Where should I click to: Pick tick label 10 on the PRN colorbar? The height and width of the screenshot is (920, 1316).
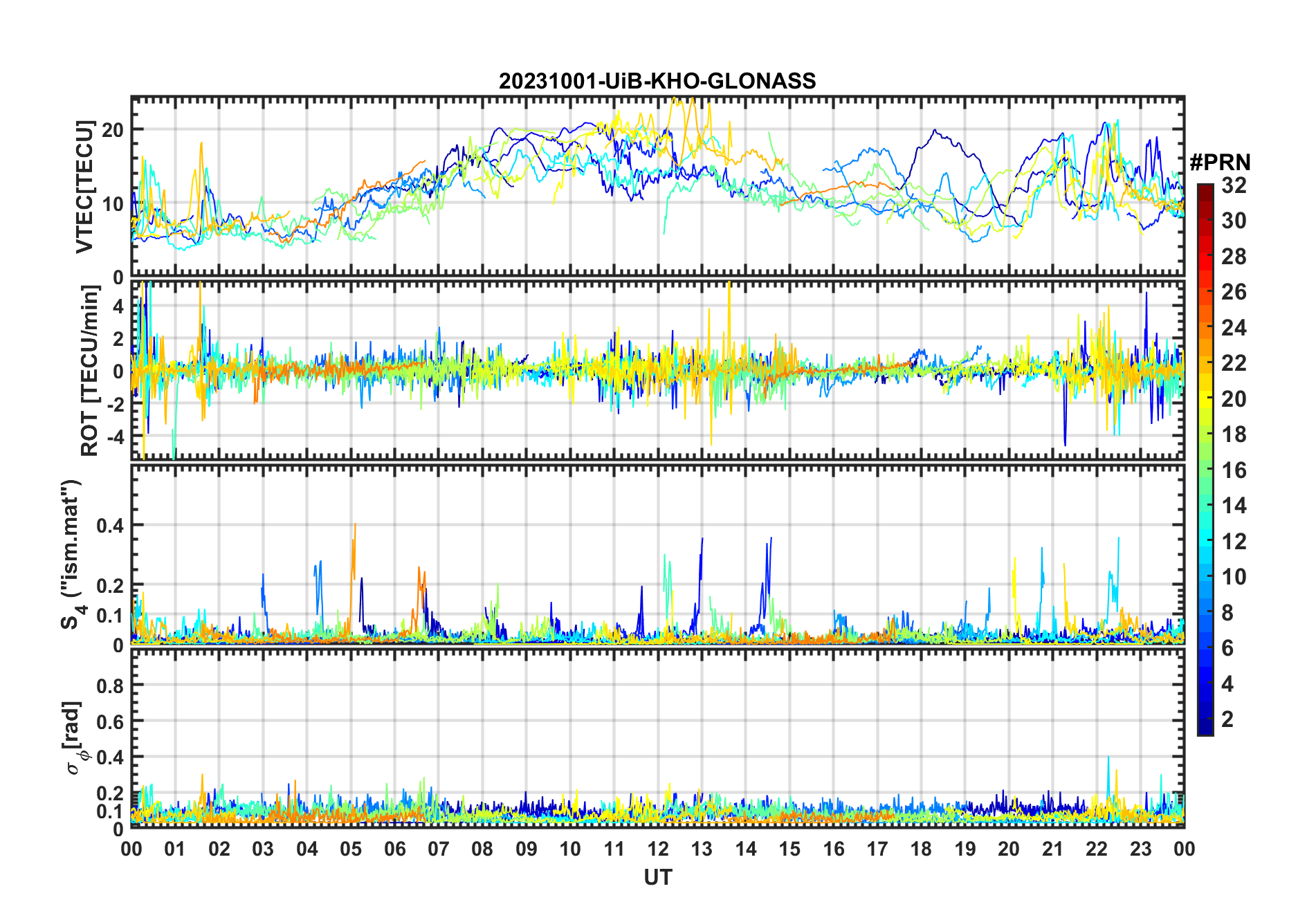coord(1234,577)
